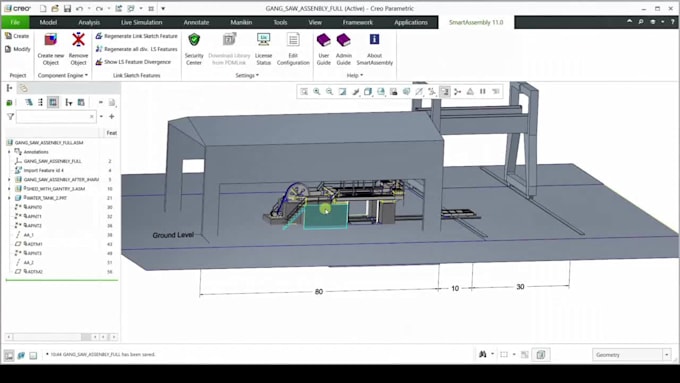Open saved orientations icon in graphics toolbar
Screen dimensions: 680x383
click(x=381, y=92)
